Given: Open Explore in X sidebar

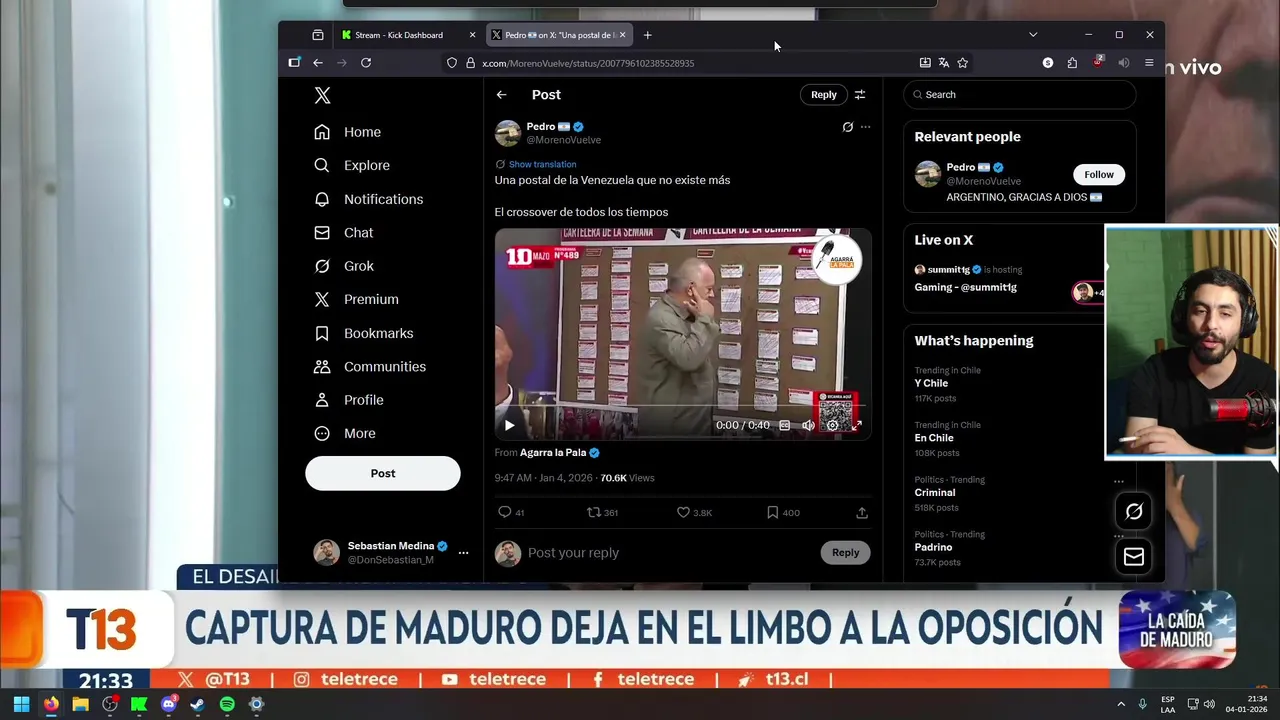Looking at the screenshot, I should point(351,165).
